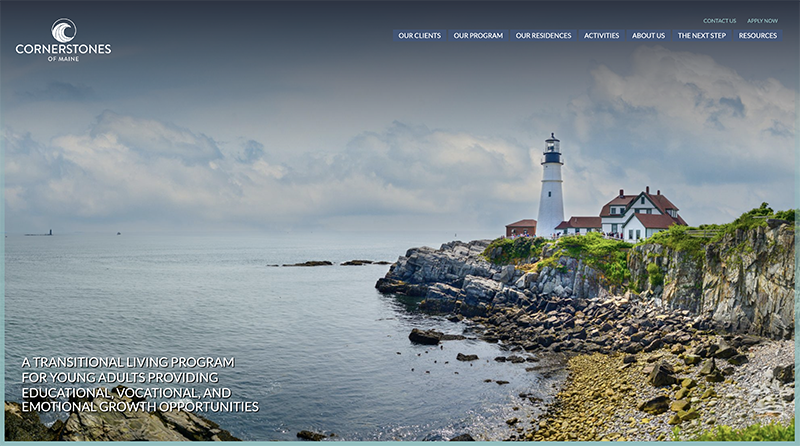Navigate to The Next Step
This screenshot has height=446, width=800.
coord(702,35)
